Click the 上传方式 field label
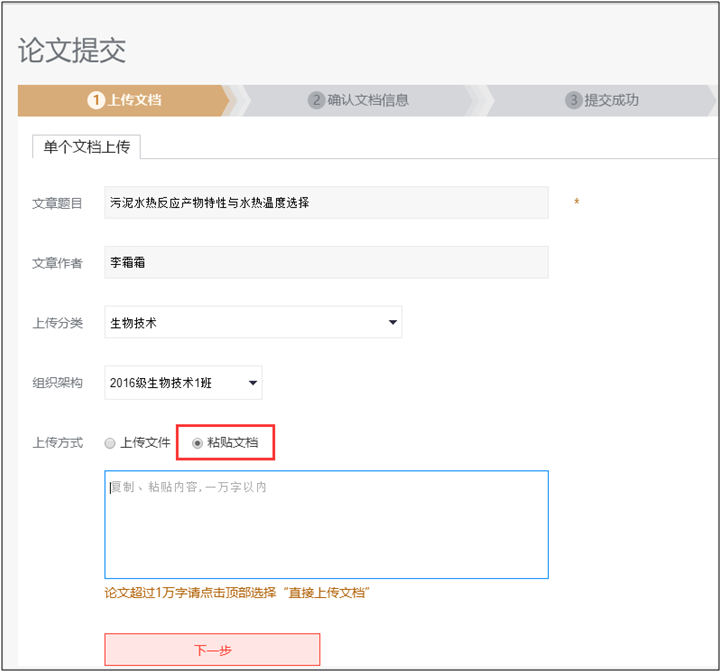Screen dimensions: 721x672 pos(57,443)
